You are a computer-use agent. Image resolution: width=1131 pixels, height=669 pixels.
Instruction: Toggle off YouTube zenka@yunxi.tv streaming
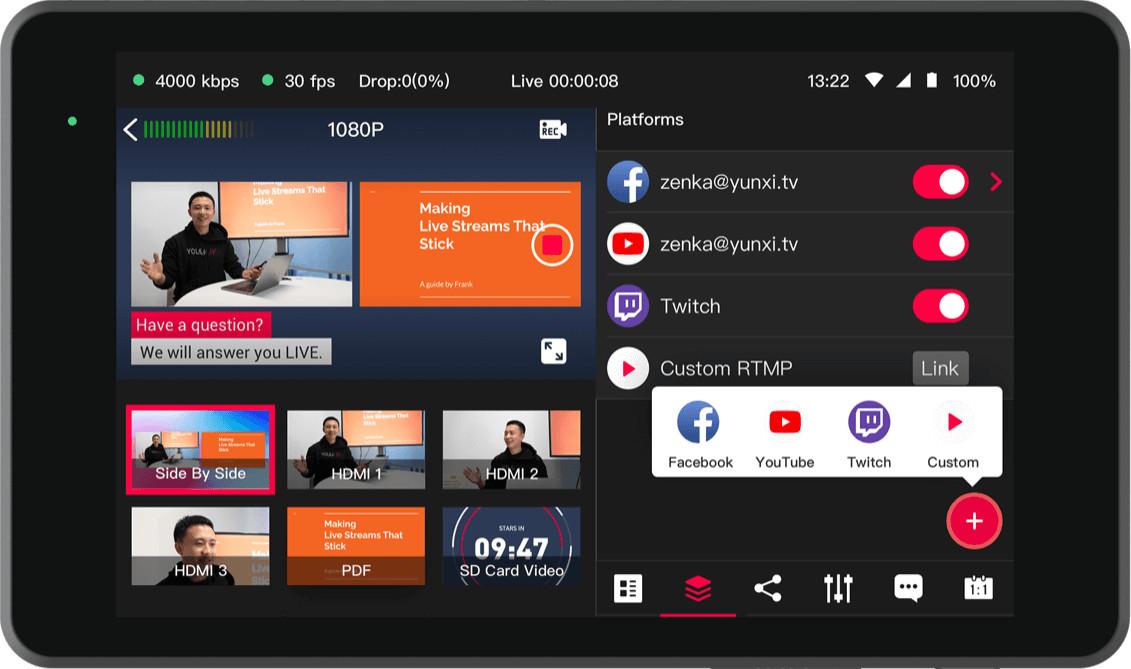941,244
